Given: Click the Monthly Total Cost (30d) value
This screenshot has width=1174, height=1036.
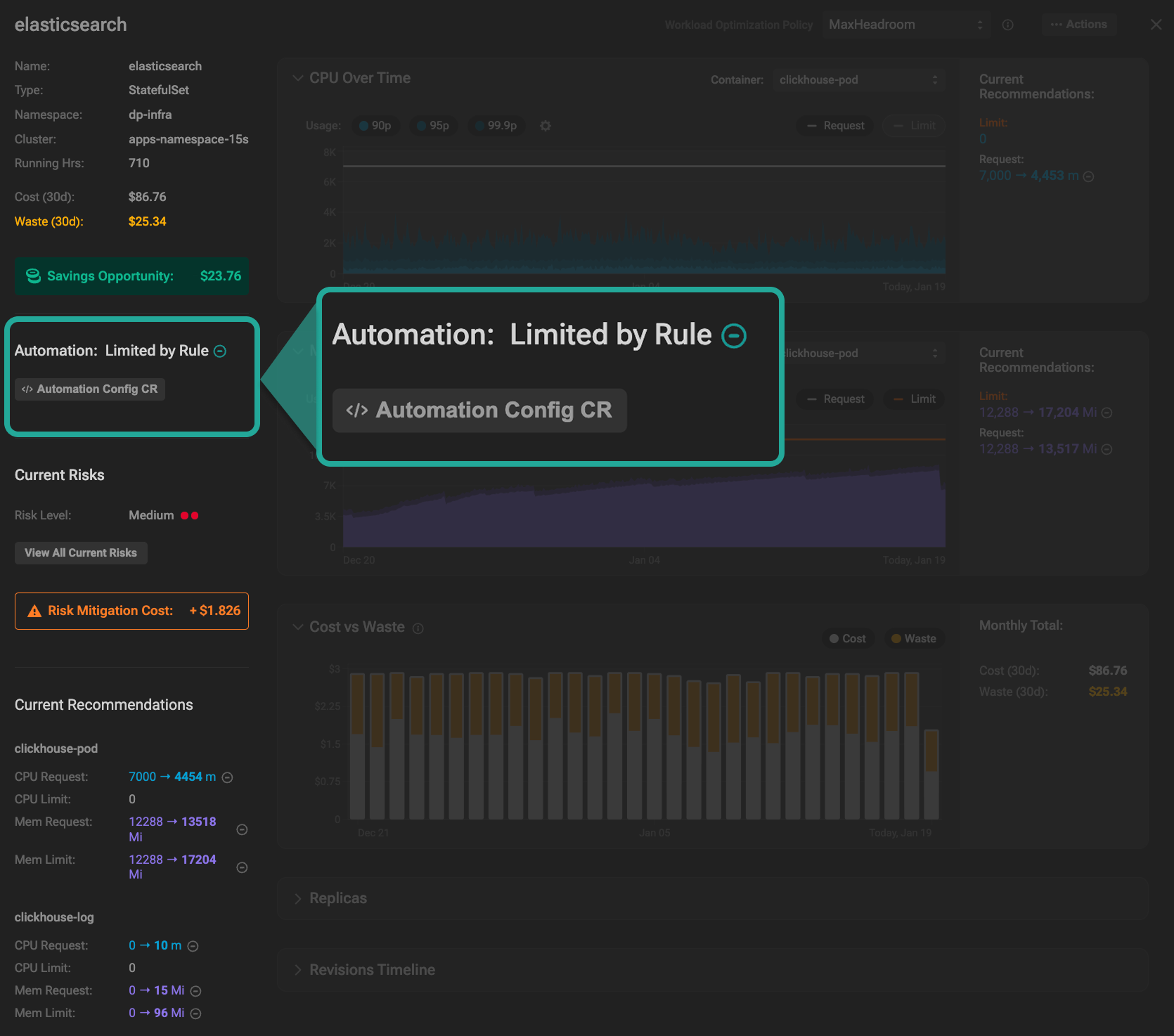Looking at the screenshot, I should click(1108, 671).
